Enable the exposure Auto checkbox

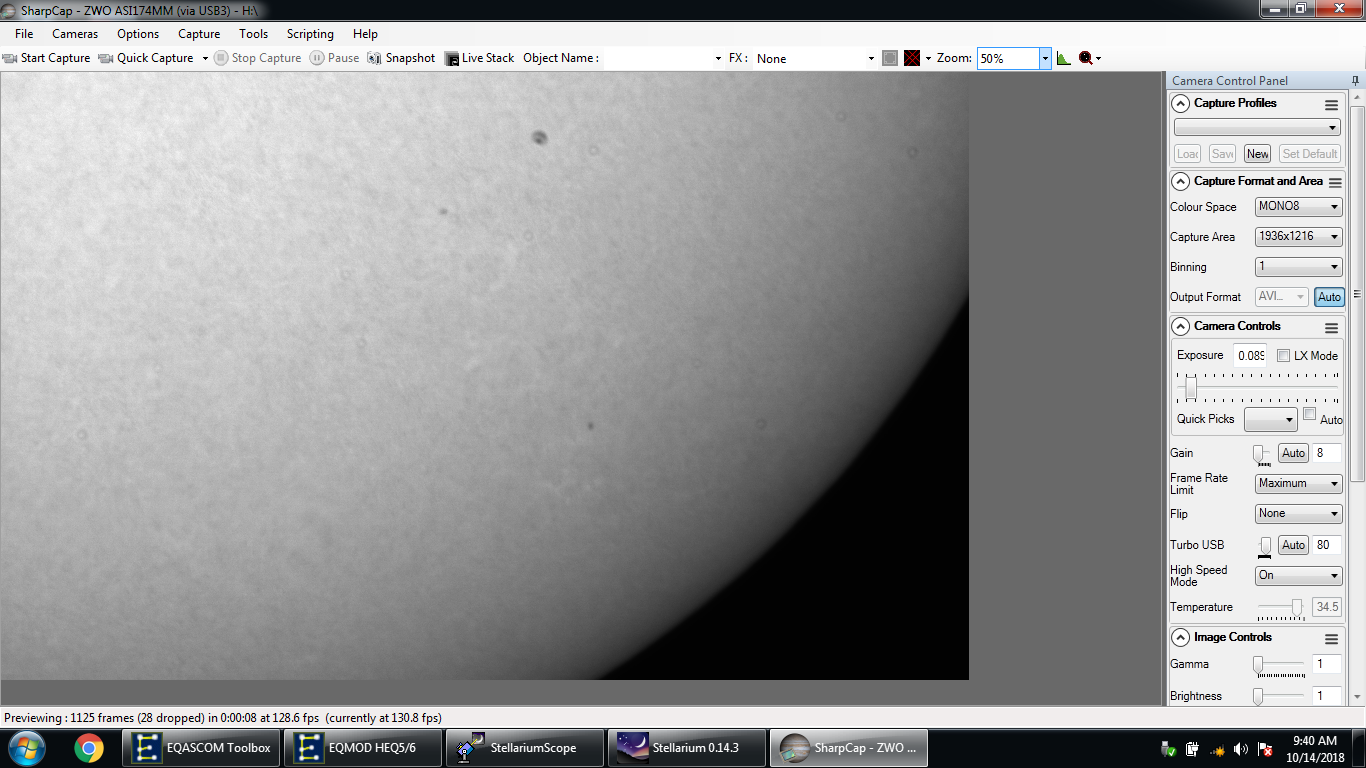(x=1310, y=414)
